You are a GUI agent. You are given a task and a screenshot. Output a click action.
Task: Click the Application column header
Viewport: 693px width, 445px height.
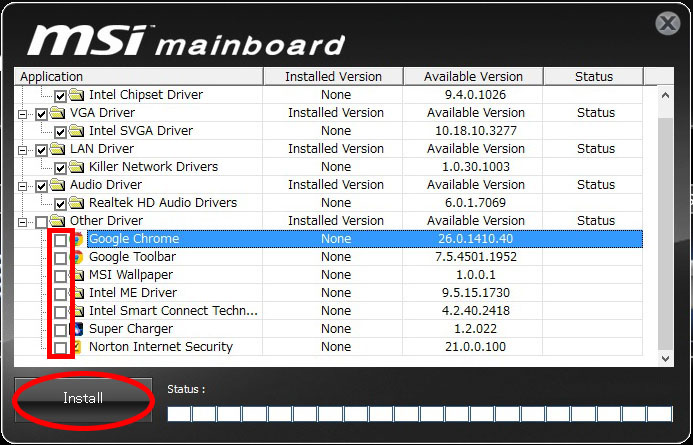pos(139,77)
